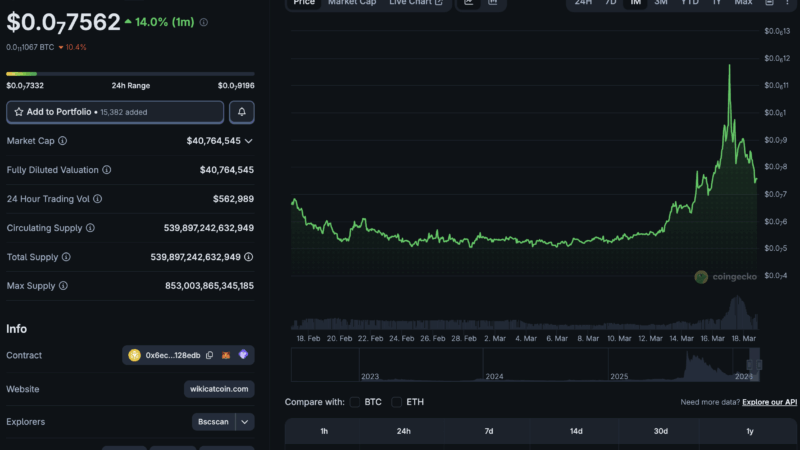Click 2023 section in chart navigator
The image size is (800, 450).
pyautogui.click(x=421, y=365)
